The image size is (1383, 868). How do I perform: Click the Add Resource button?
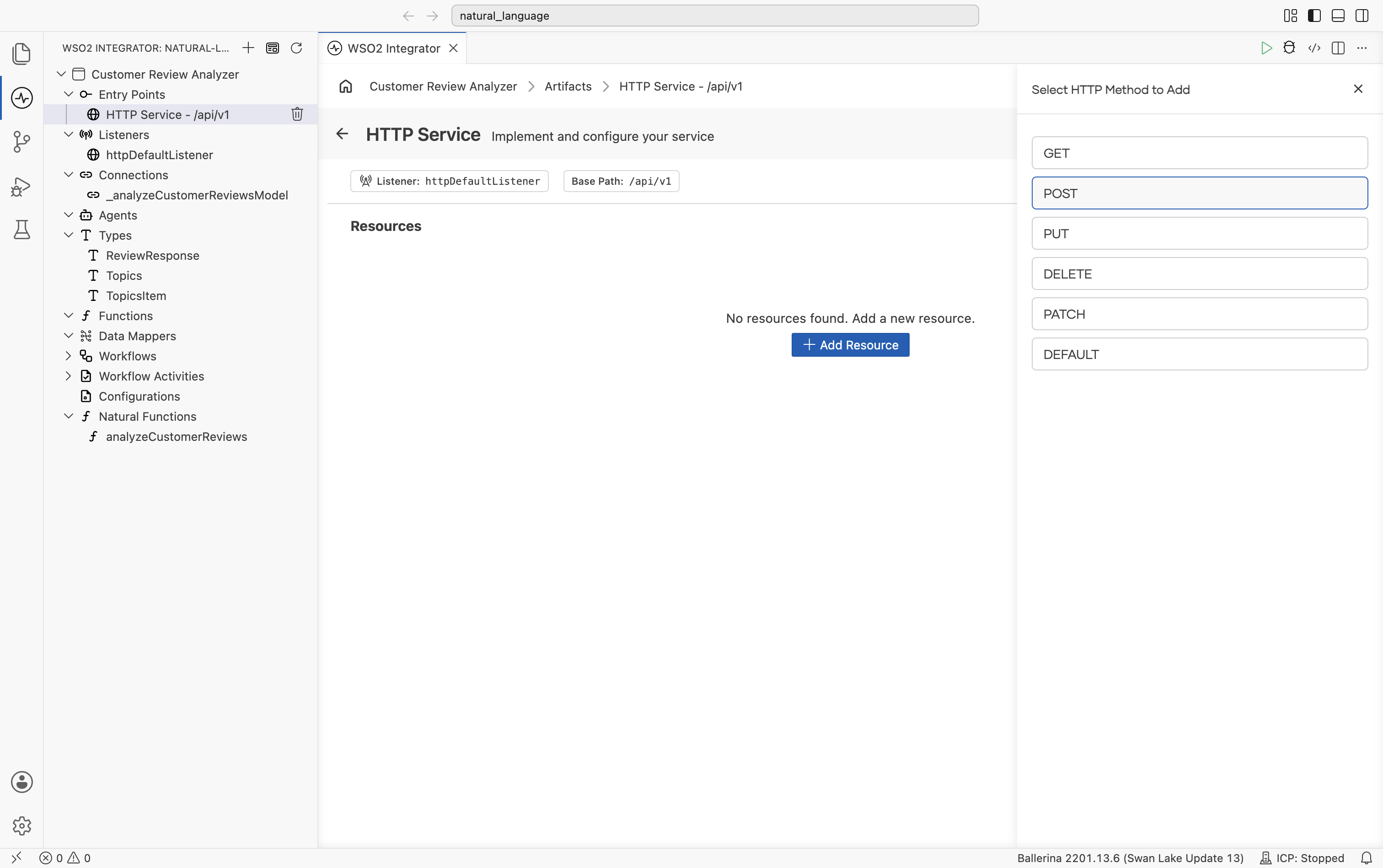pos(850,345)
